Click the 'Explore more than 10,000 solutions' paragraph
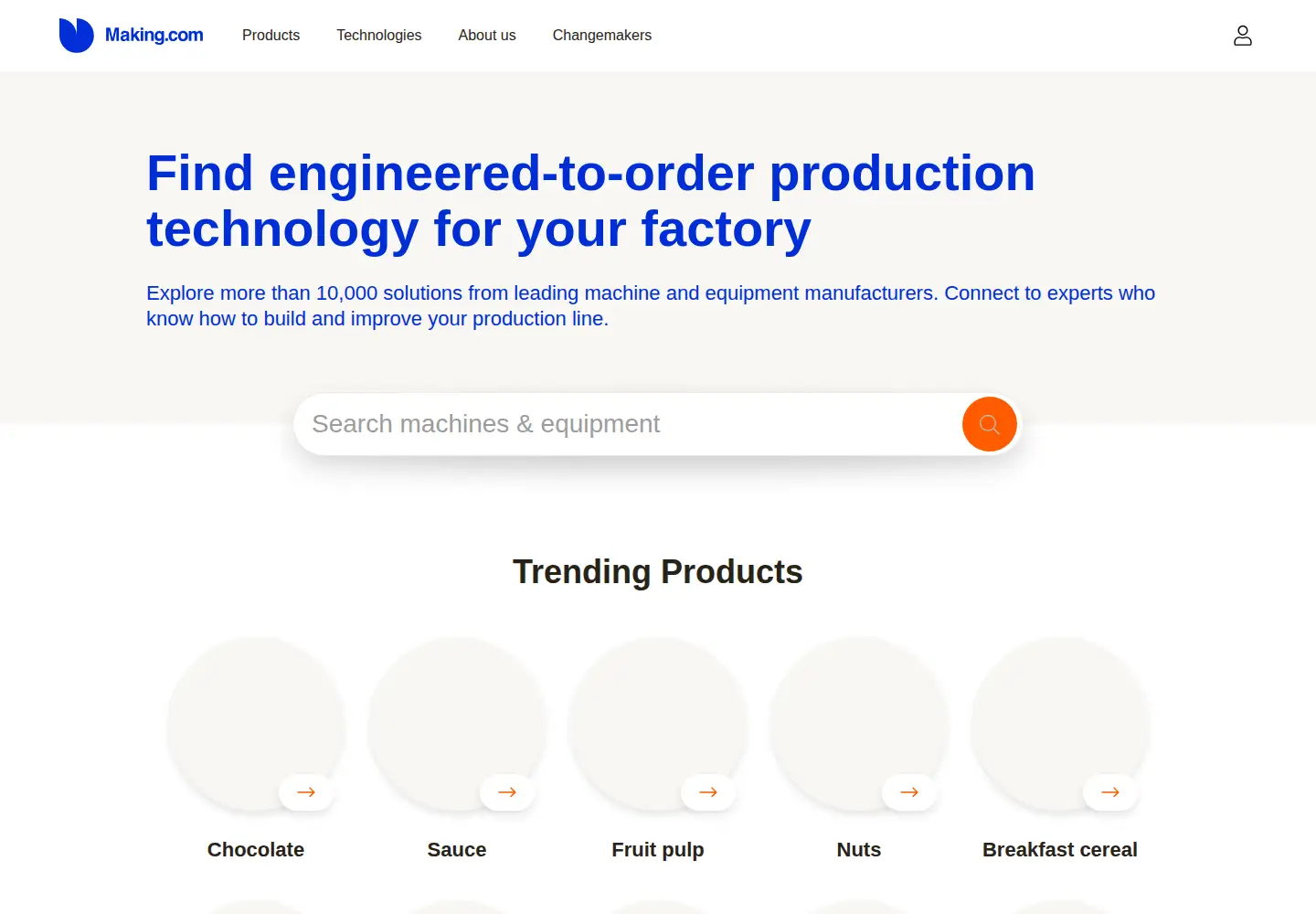Screen dimensions: 1316x914 (651, 306)
